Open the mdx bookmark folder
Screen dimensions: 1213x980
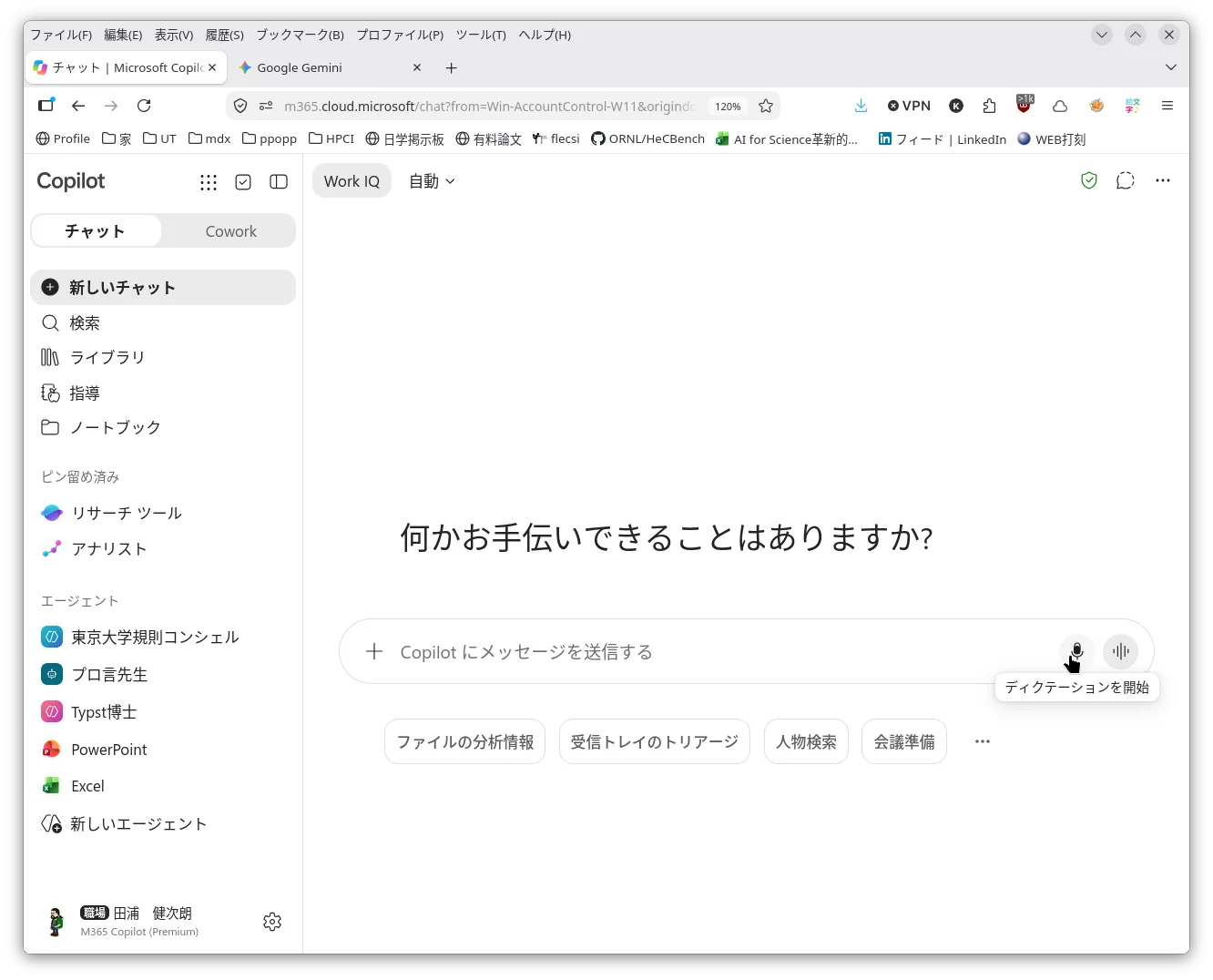(209, 138)
